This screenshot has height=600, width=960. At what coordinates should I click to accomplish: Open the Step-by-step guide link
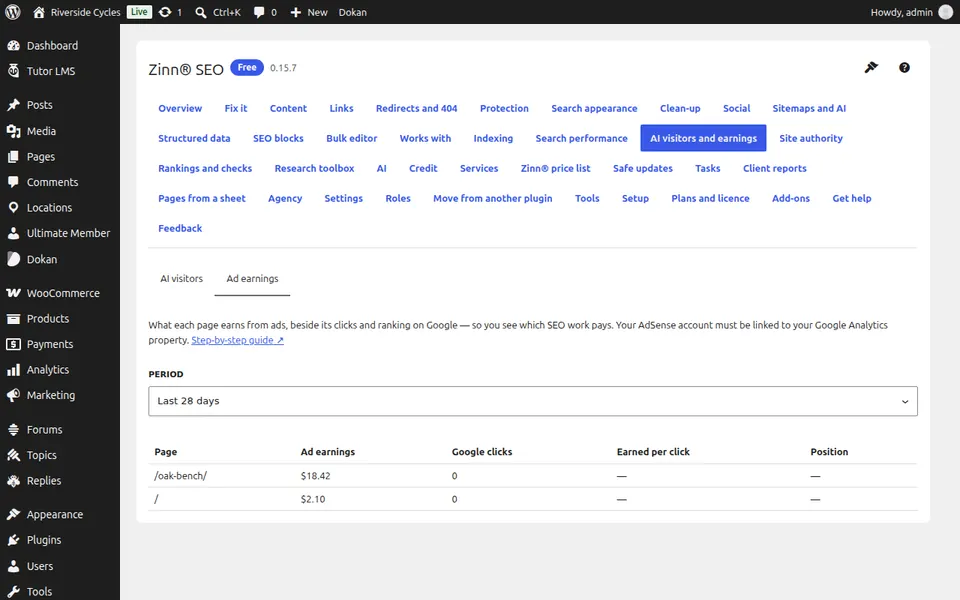238,340
